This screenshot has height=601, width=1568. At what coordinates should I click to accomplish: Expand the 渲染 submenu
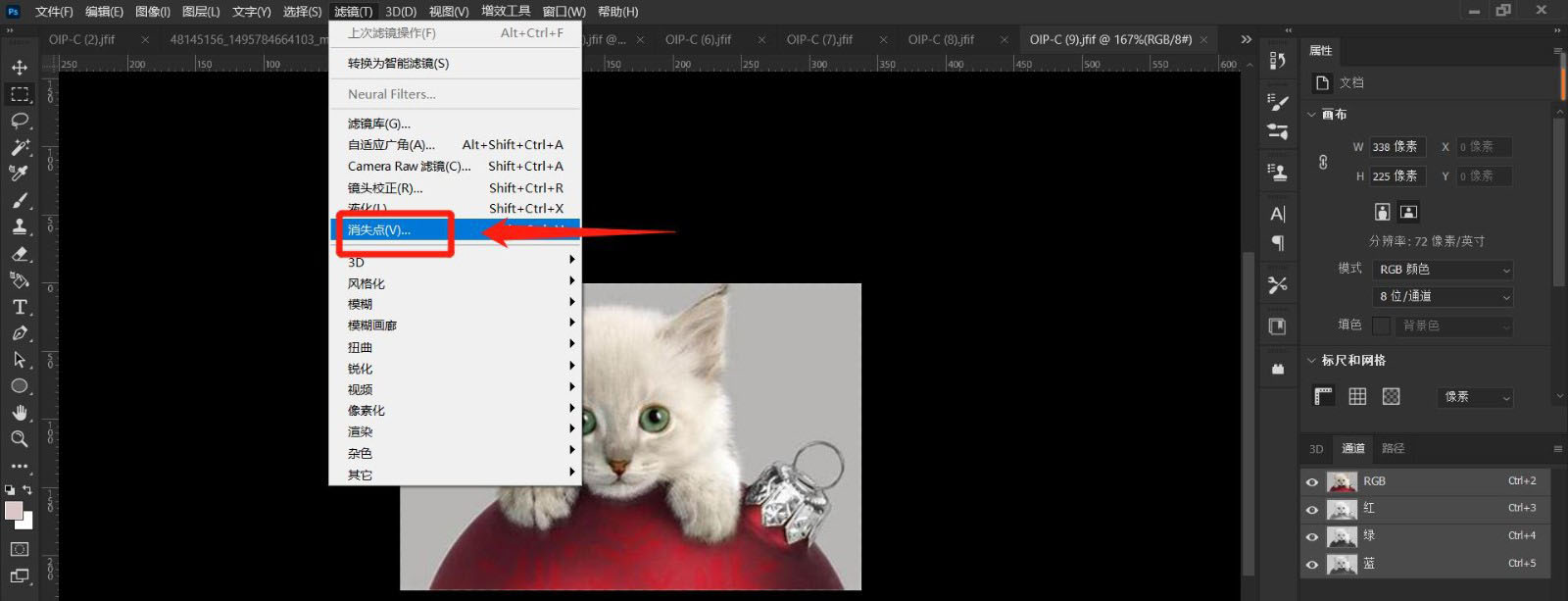coord(455,431)
